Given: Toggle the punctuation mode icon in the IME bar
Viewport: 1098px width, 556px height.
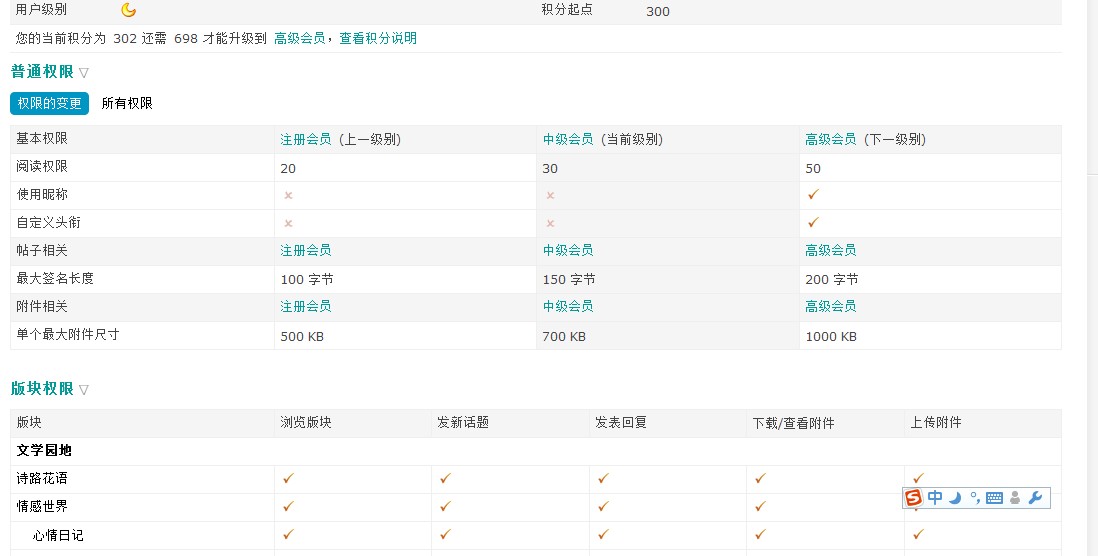Looking at the screenshot, I should click(x=973, y=497).
